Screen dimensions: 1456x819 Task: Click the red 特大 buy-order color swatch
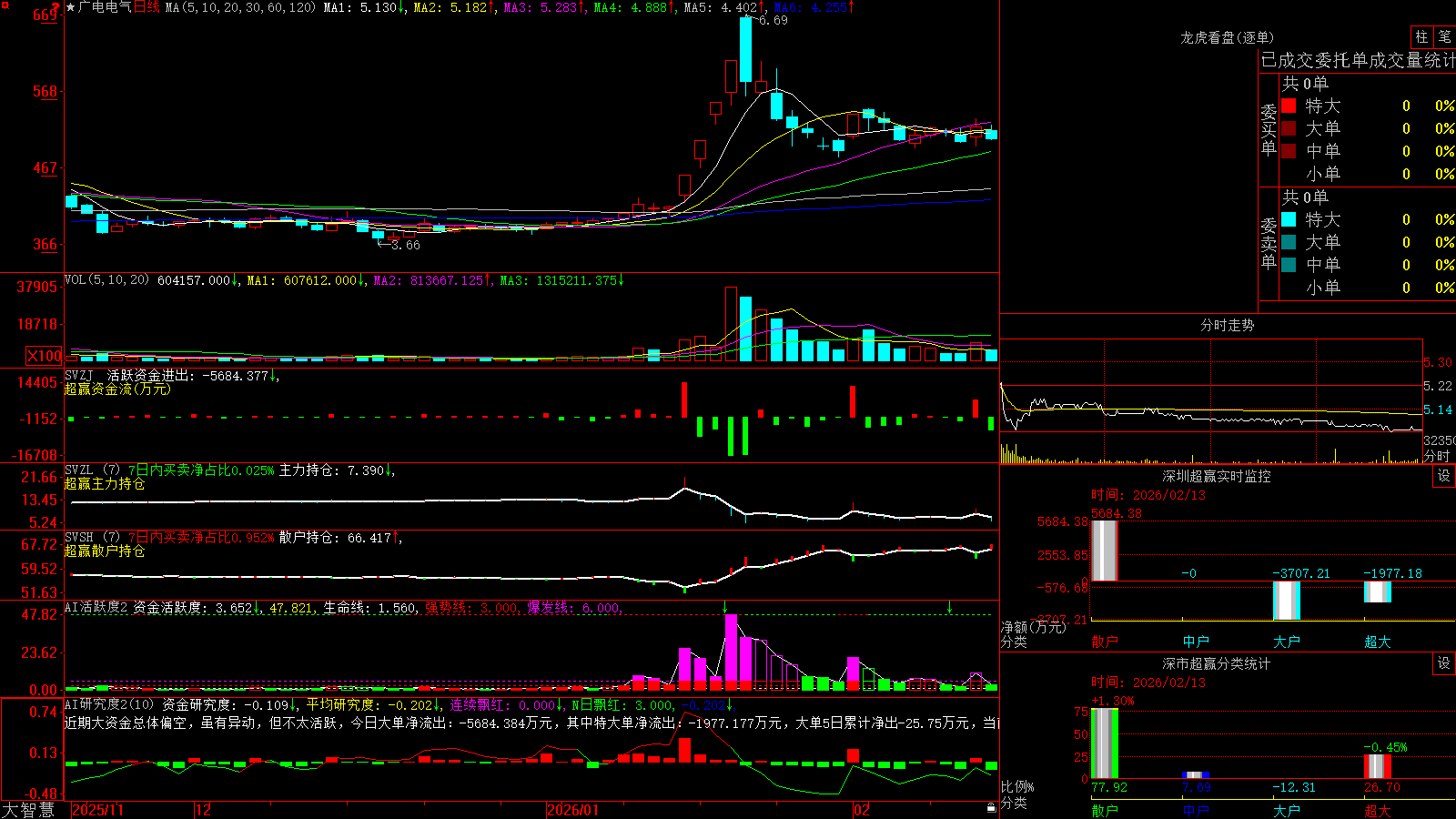[1289, 106]
